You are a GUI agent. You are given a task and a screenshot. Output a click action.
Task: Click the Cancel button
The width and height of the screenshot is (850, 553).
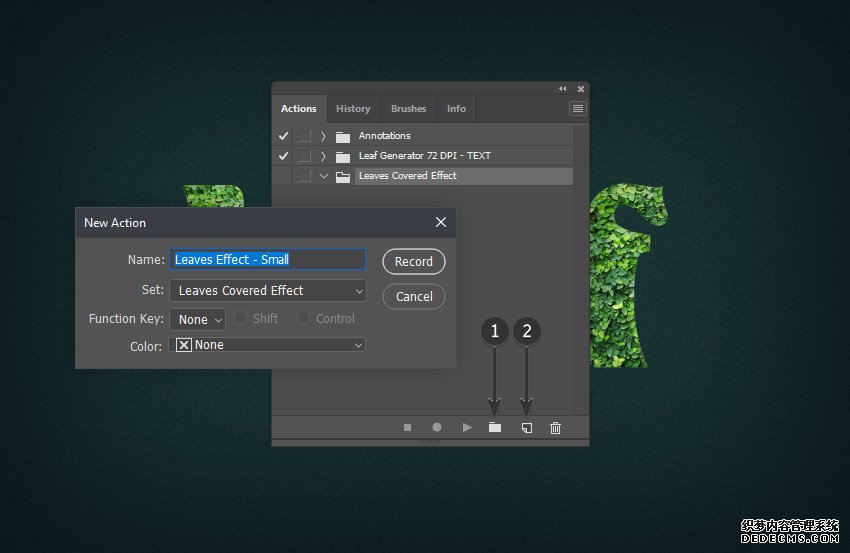coord(414,297)
